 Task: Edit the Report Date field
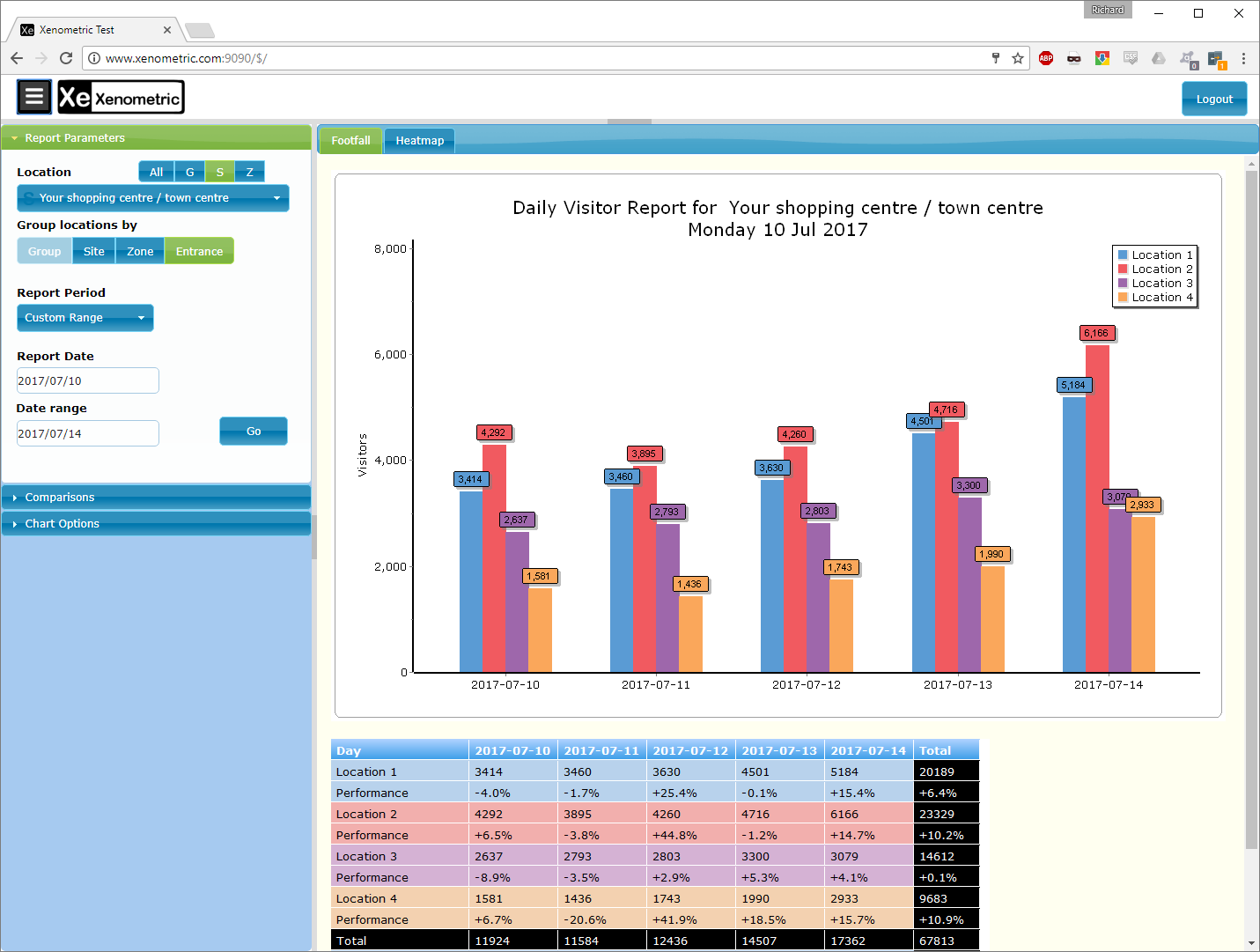88,380
